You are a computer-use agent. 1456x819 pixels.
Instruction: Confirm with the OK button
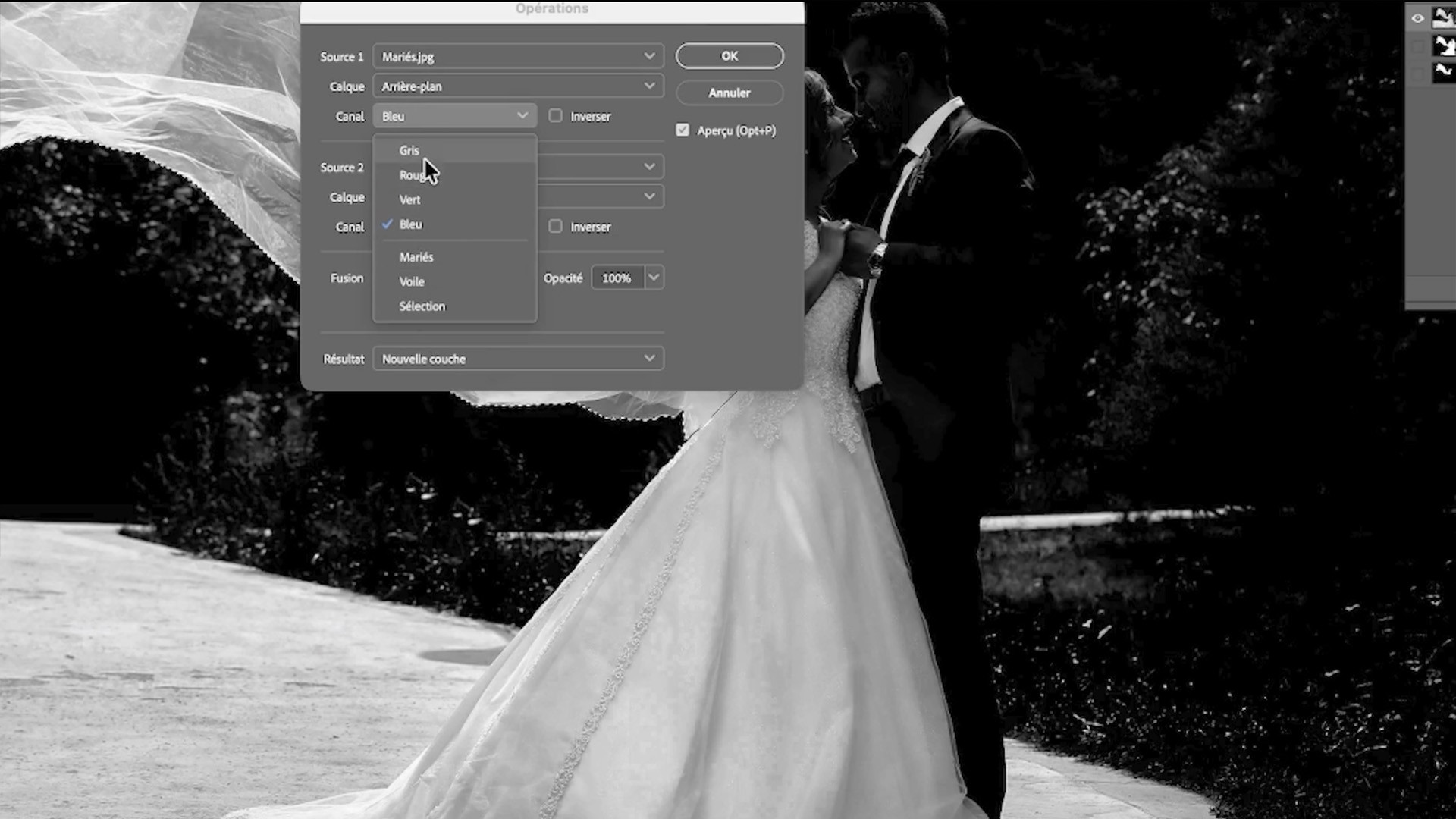(x=730, y=56)
